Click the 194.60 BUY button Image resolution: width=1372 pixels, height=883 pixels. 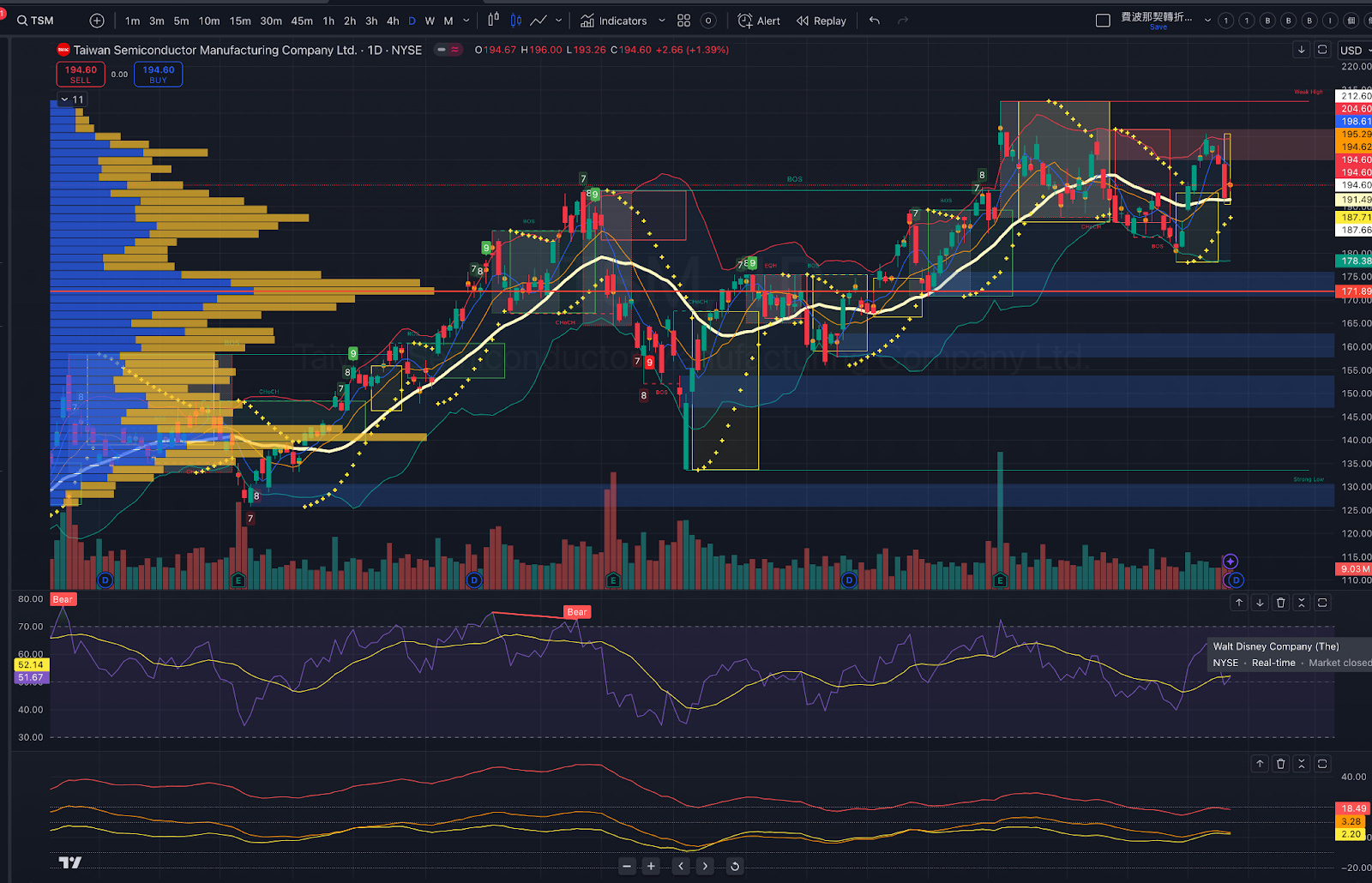pyautogui.click(x=158, y=74)
